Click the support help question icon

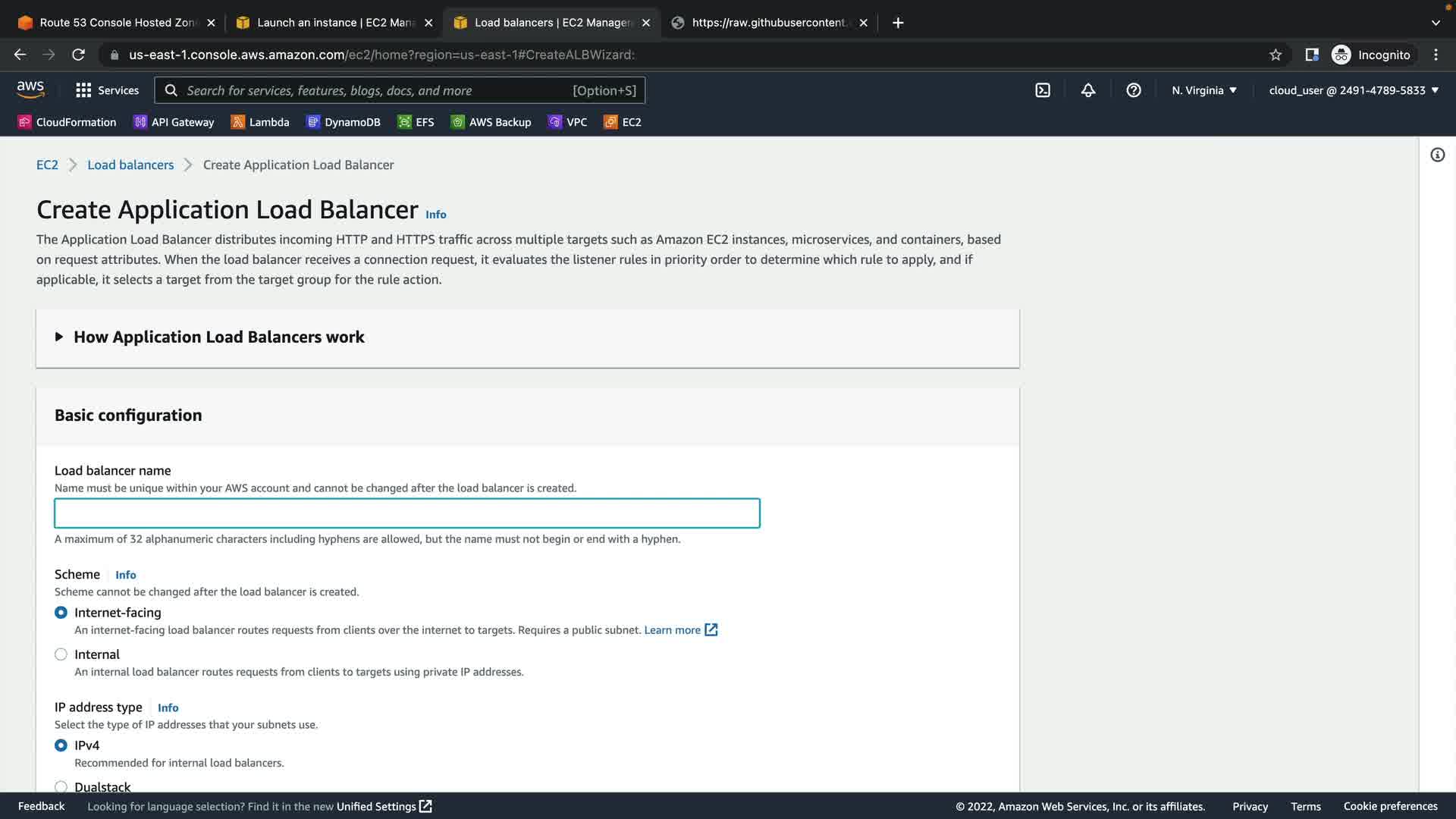coord(1134,90)
